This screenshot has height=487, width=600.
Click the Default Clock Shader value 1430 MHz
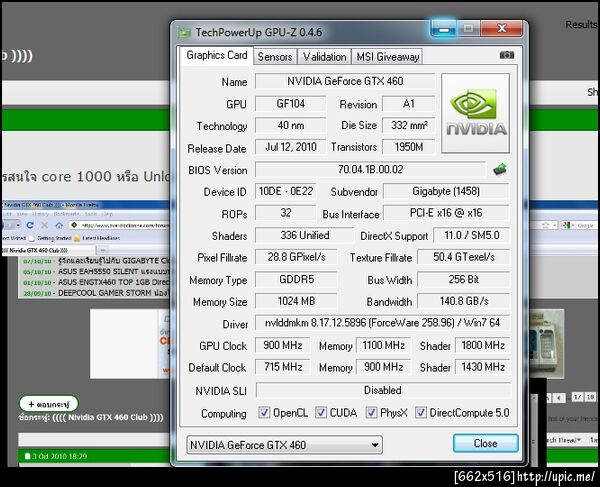pos(483,367)
